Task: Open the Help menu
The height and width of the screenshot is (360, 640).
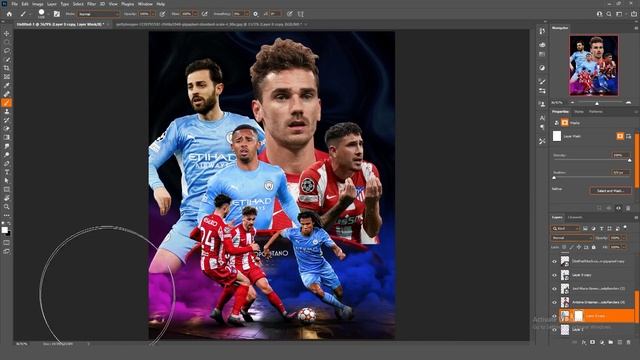Action: tap(161, 4)
